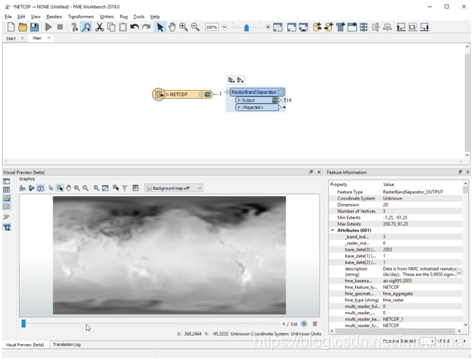
Task: Click the 100% zoom level field
Action: tap(212, 27)
